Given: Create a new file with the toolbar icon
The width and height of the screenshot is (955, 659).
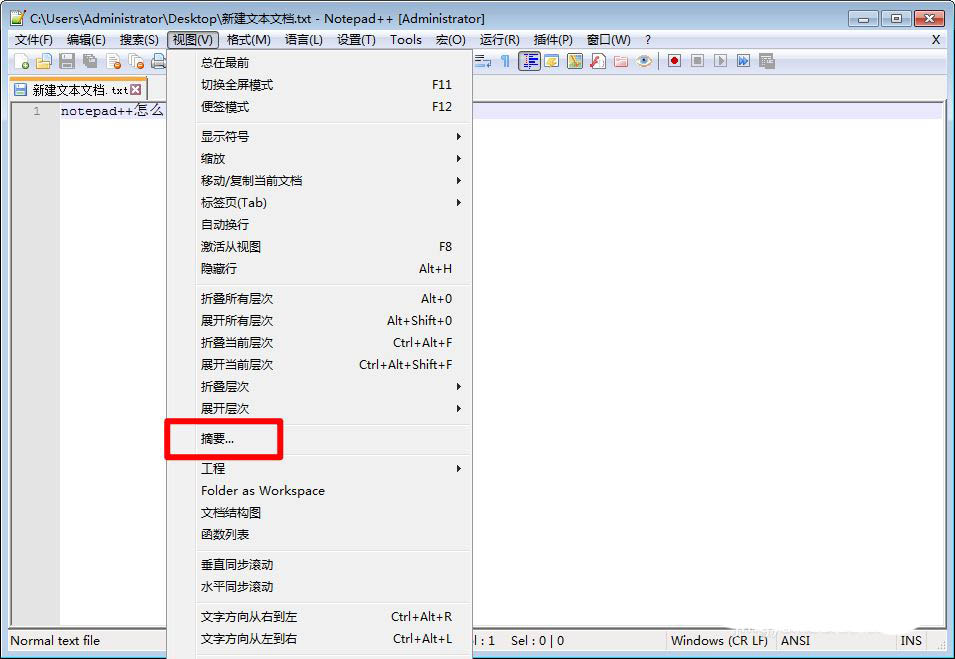Looking at the screenshot, I should (x=22, y=61).
